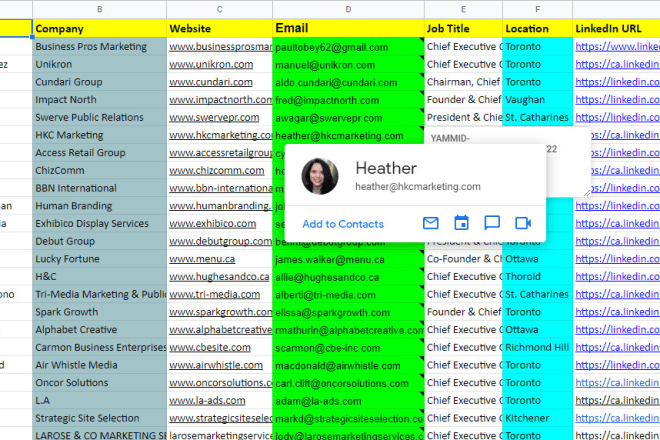Select Human Branding company cell
Image resolution: width=660 pixels, height=440 pixels.
tap(99, 205)
